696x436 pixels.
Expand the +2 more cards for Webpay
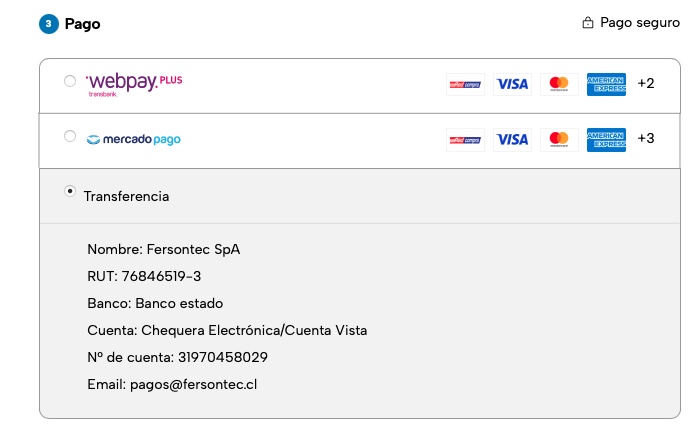coord(646,83)
